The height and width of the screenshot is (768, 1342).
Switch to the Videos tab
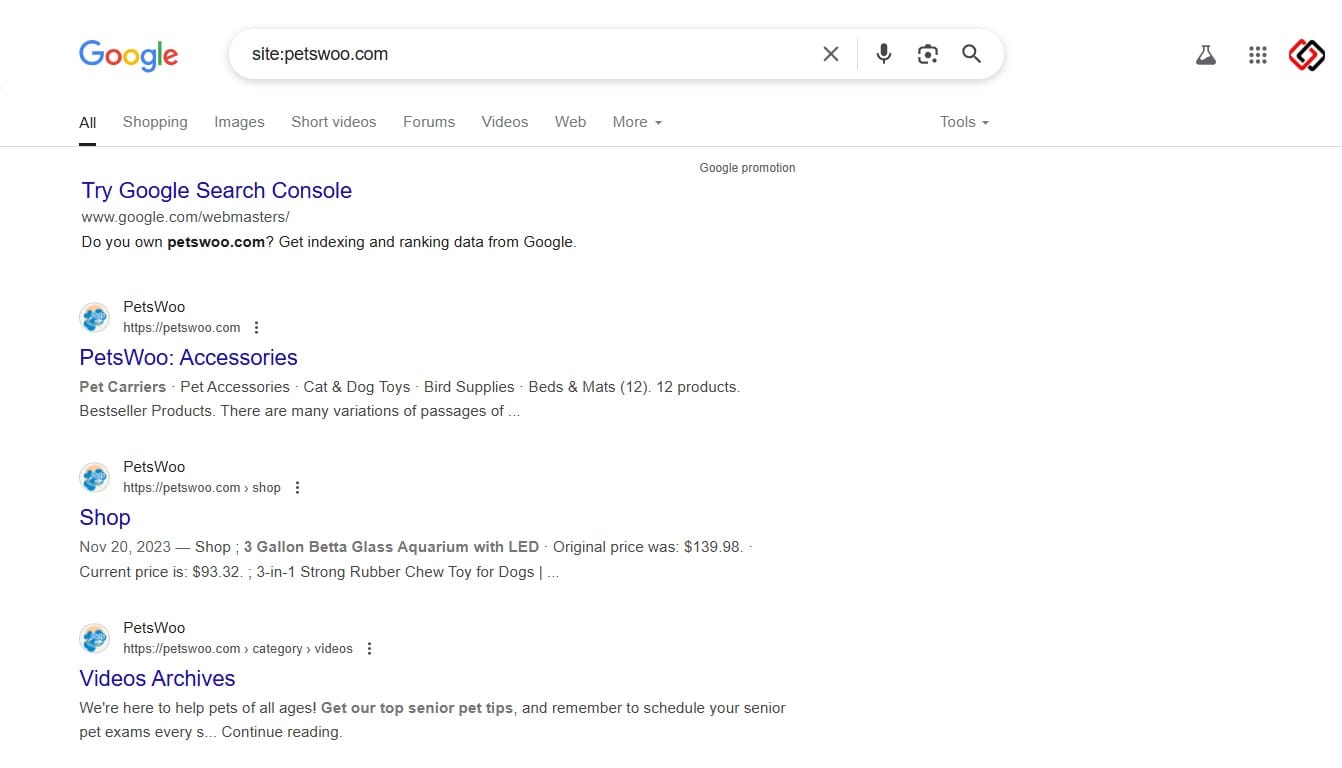click(505, 122)
